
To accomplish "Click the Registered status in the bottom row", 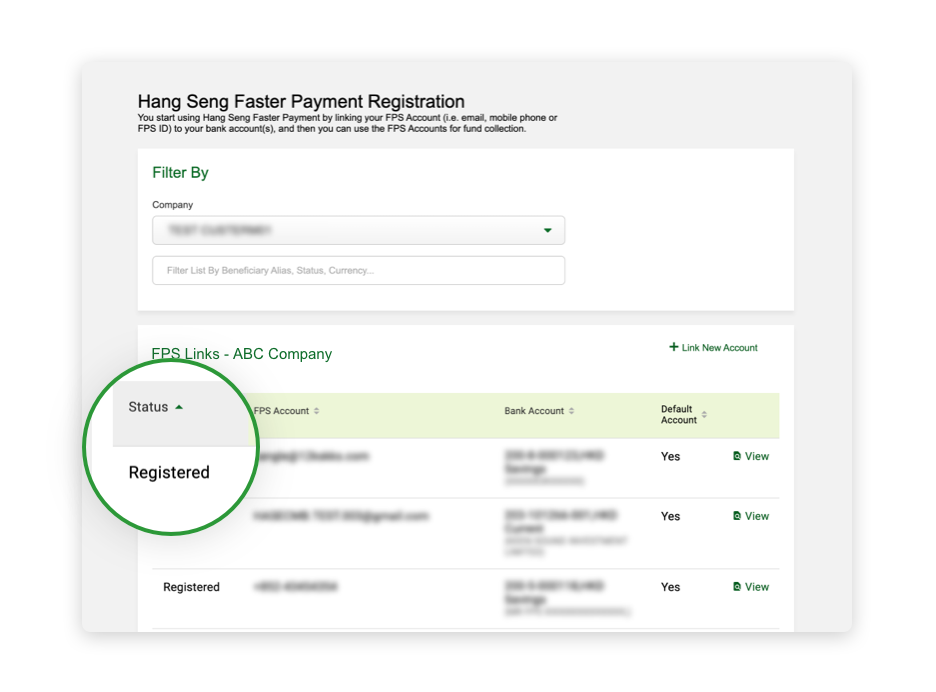I will coord(191,587).
